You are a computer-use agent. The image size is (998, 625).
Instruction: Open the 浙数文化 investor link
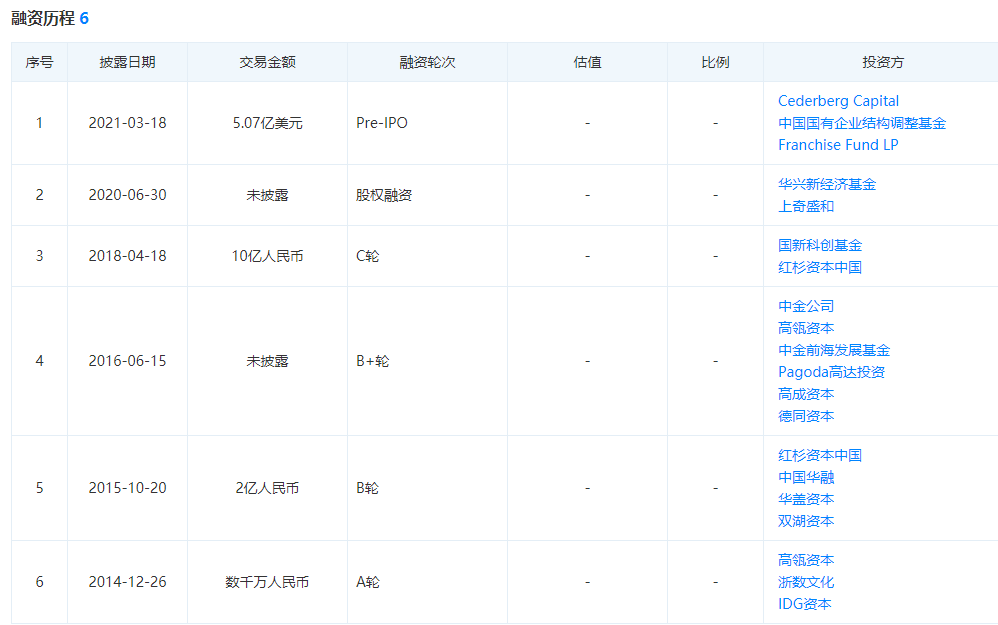[806, 582]
